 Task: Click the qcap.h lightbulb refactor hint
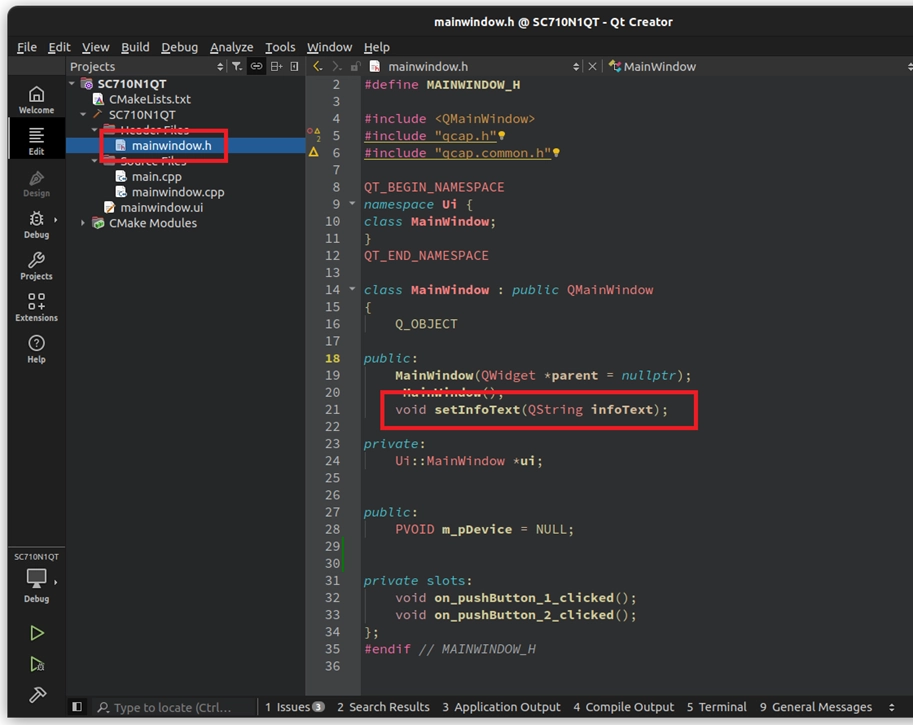click(x=502, y=136)
